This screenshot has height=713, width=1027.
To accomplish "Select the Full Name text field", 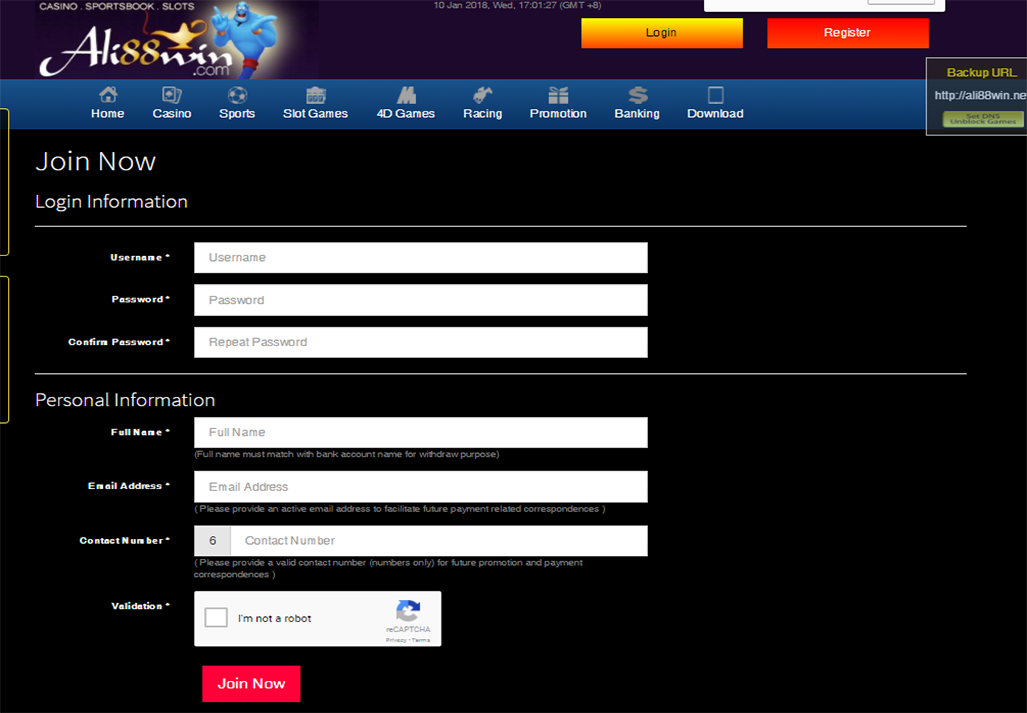I will (421, 432).
